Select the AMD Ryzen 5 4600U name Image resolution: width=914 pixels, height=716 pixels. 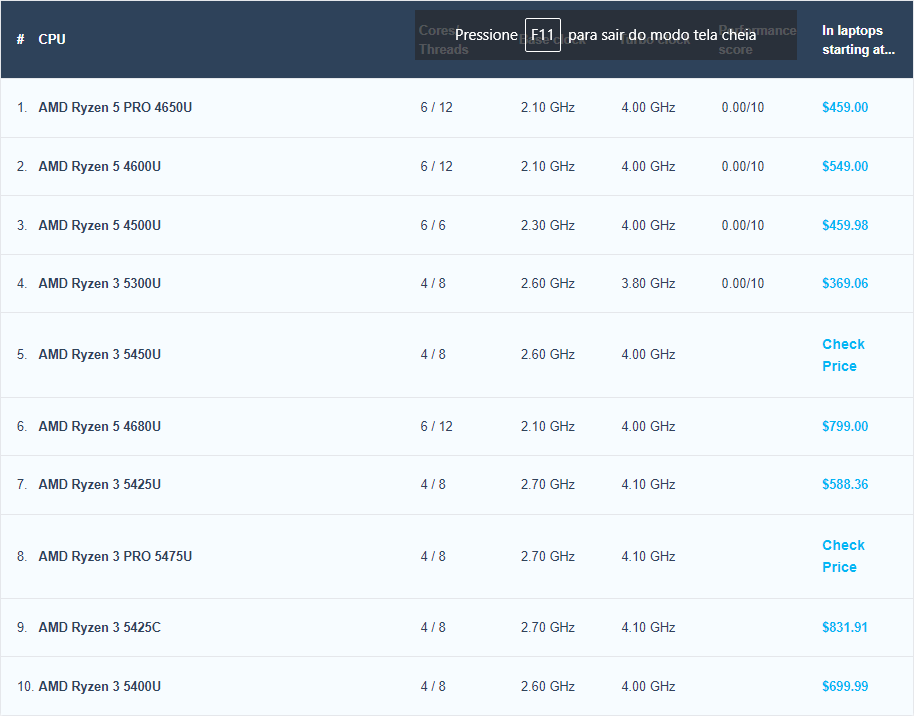coord(100,166)
